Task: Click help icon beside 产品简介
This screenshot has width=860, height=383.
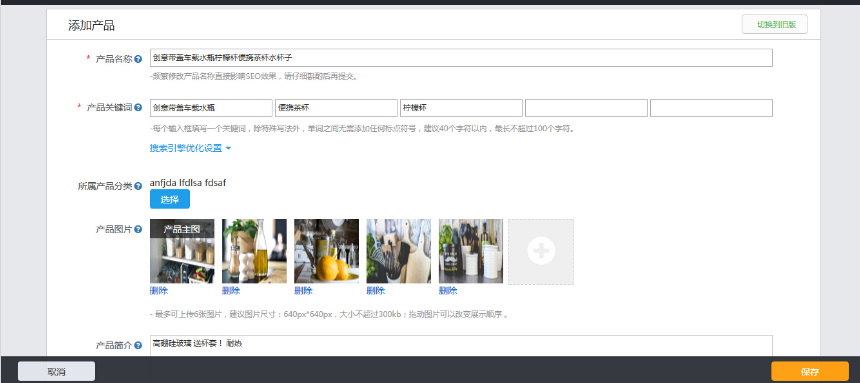Action: (x=138, y=345)
